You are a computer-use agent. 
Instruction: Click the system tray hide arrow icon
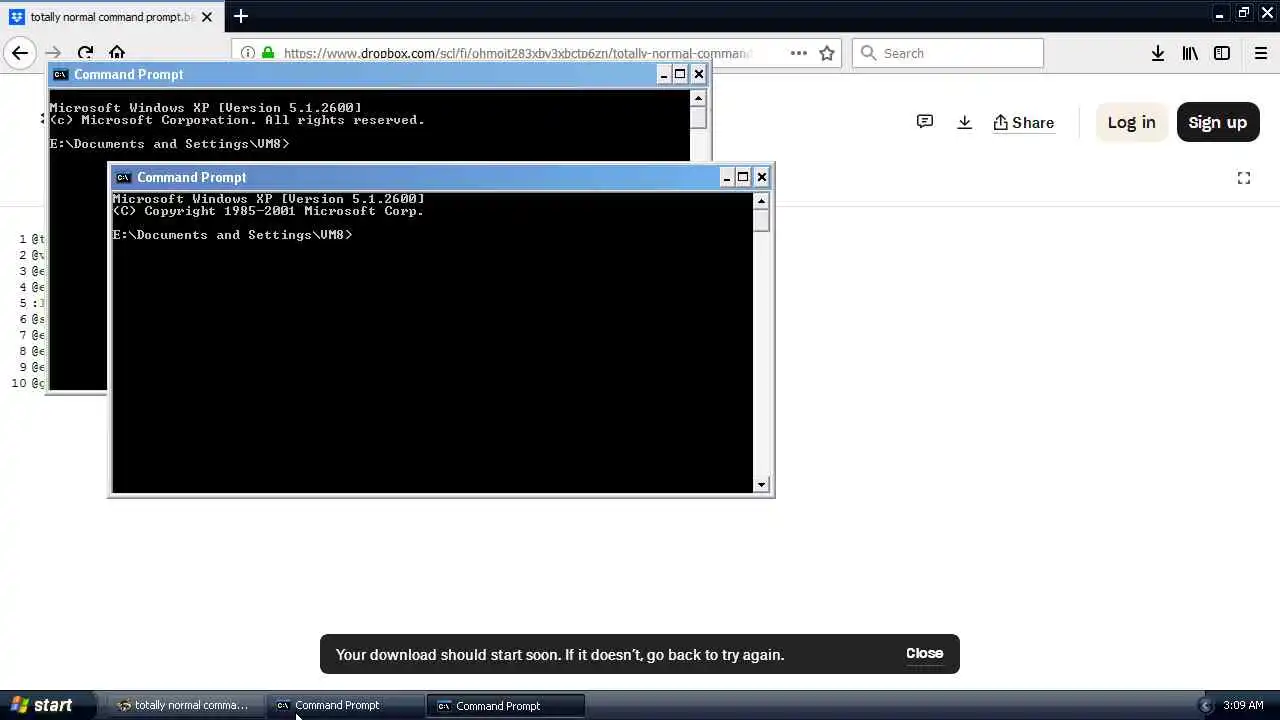[1205, 705]
